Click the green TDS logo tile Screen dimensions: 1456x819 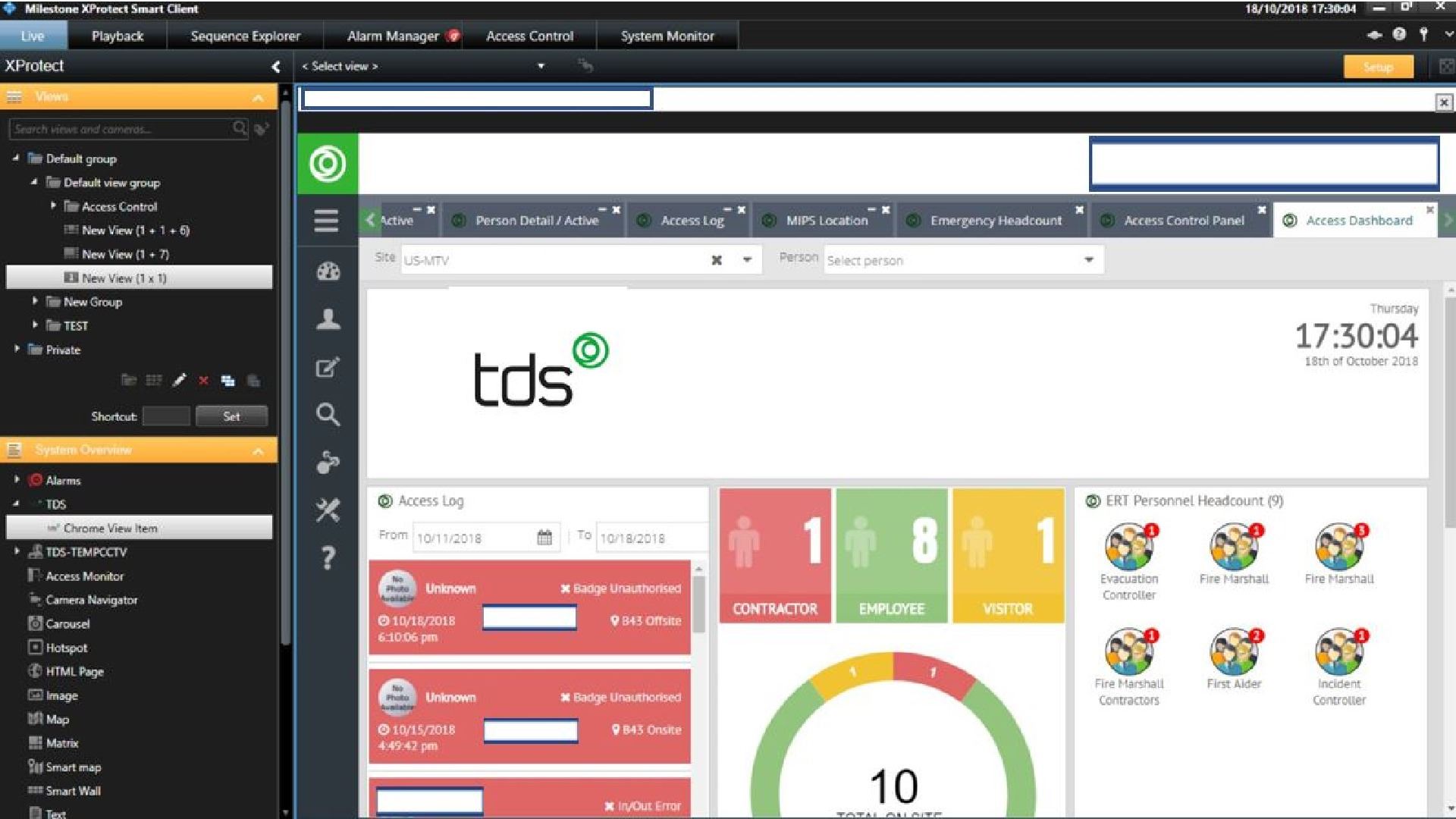point(328,164)
